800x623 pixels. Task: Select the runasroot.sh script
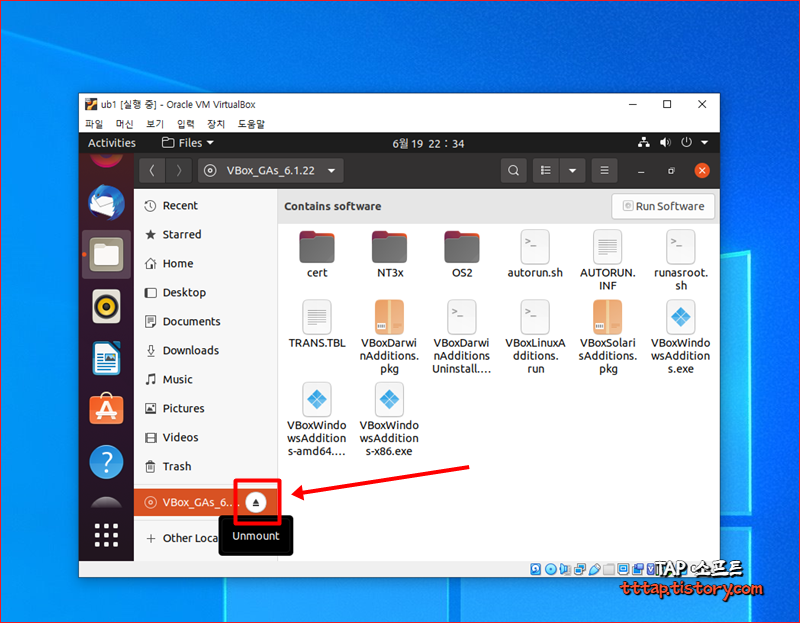coord(681,260)
